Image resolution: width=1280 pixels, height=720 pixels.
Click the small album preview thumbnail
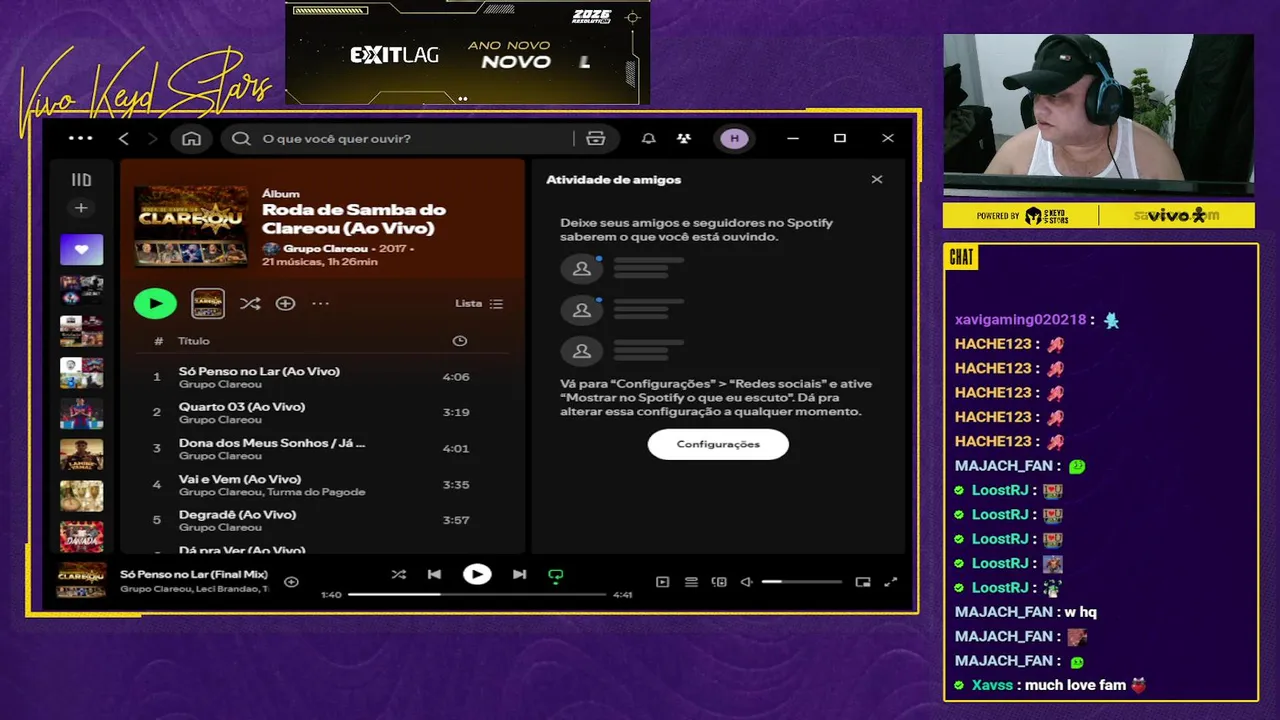pyautogui.click(x=208, y=303)
